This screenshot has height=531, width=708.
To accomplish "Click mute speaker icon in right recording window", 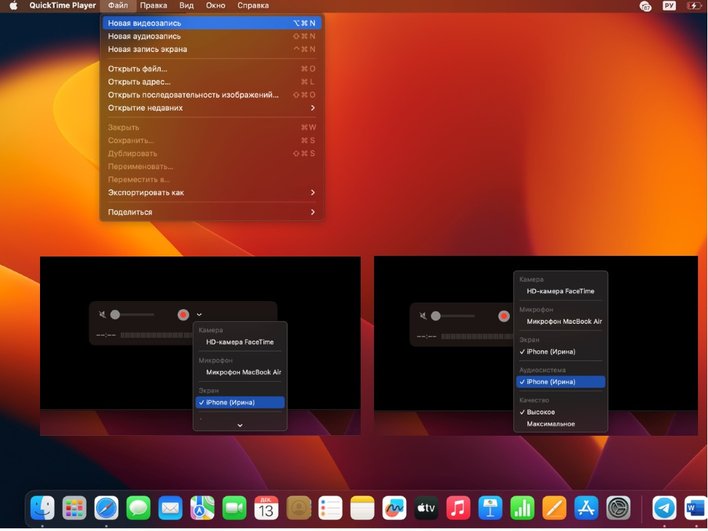I will [423, 315].
